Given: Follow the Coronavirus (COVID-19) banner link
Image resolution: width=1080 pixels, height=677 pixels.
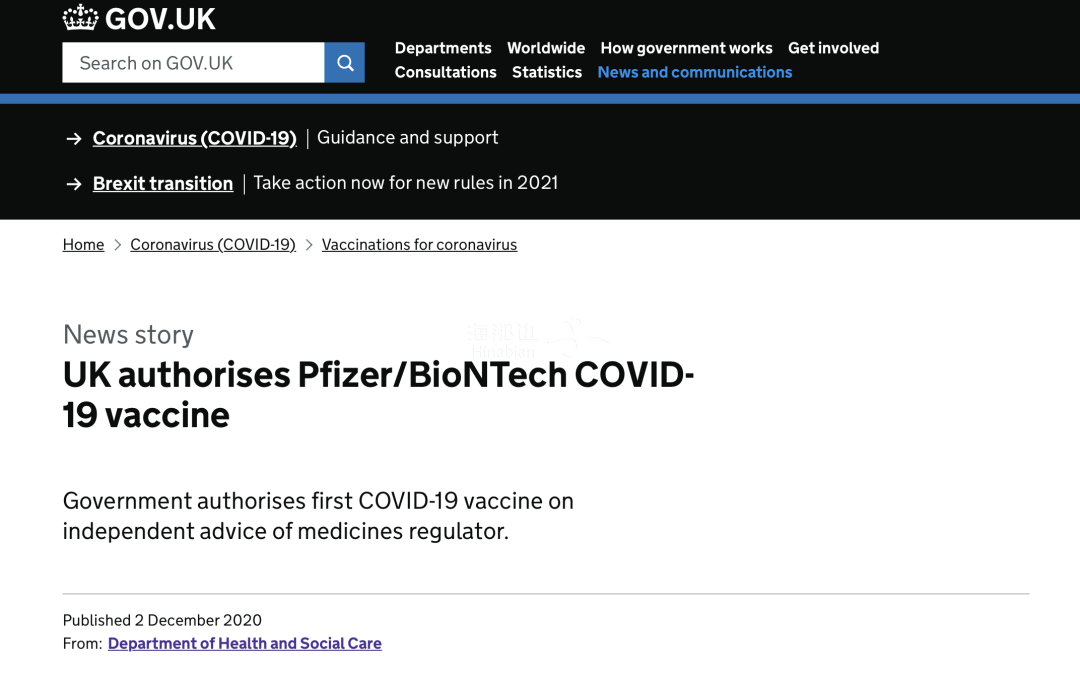Looking at the screenshot, I should pyautogui.click(x=195, y=138).
